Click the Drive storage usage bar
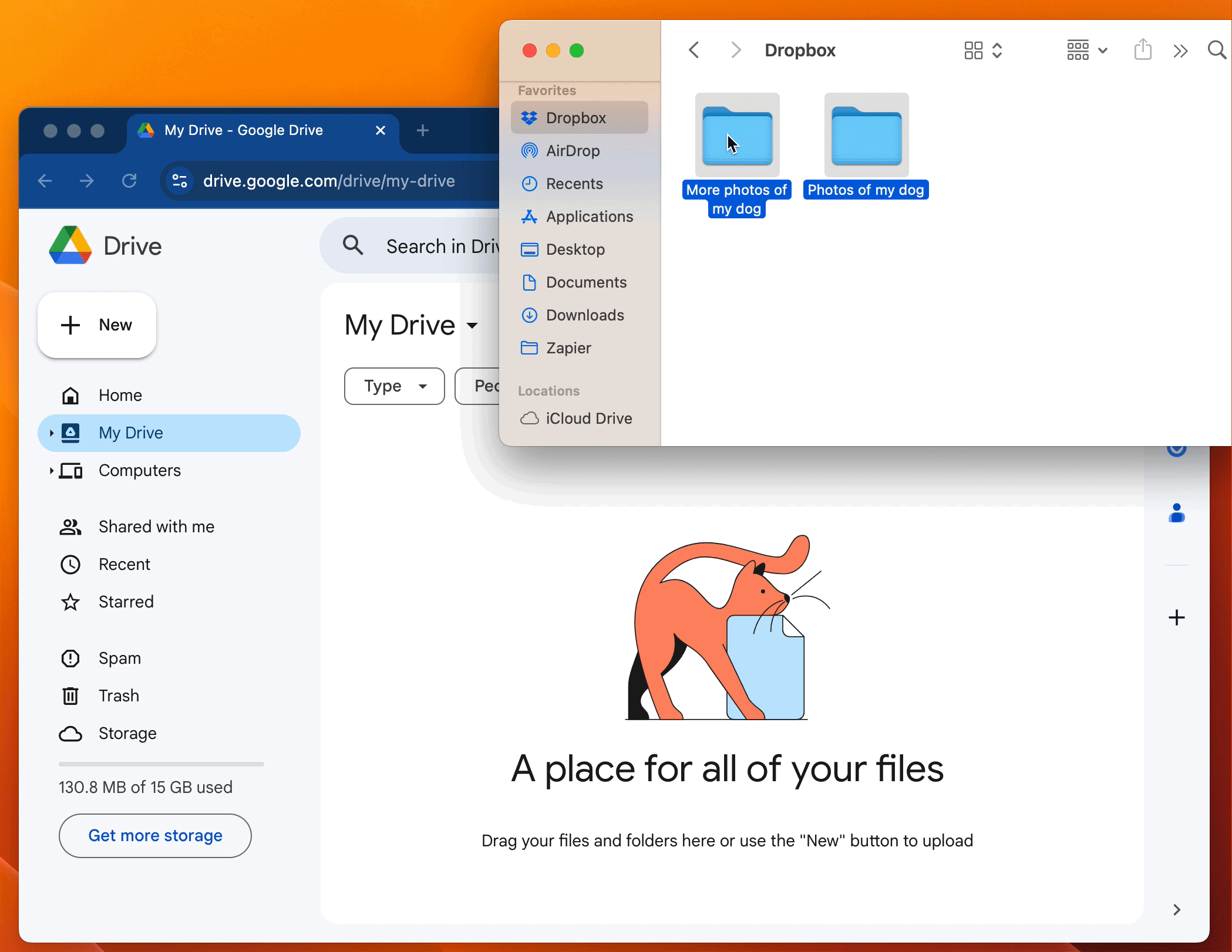This screenshot has height=952, width=1232. pos(161,764)
